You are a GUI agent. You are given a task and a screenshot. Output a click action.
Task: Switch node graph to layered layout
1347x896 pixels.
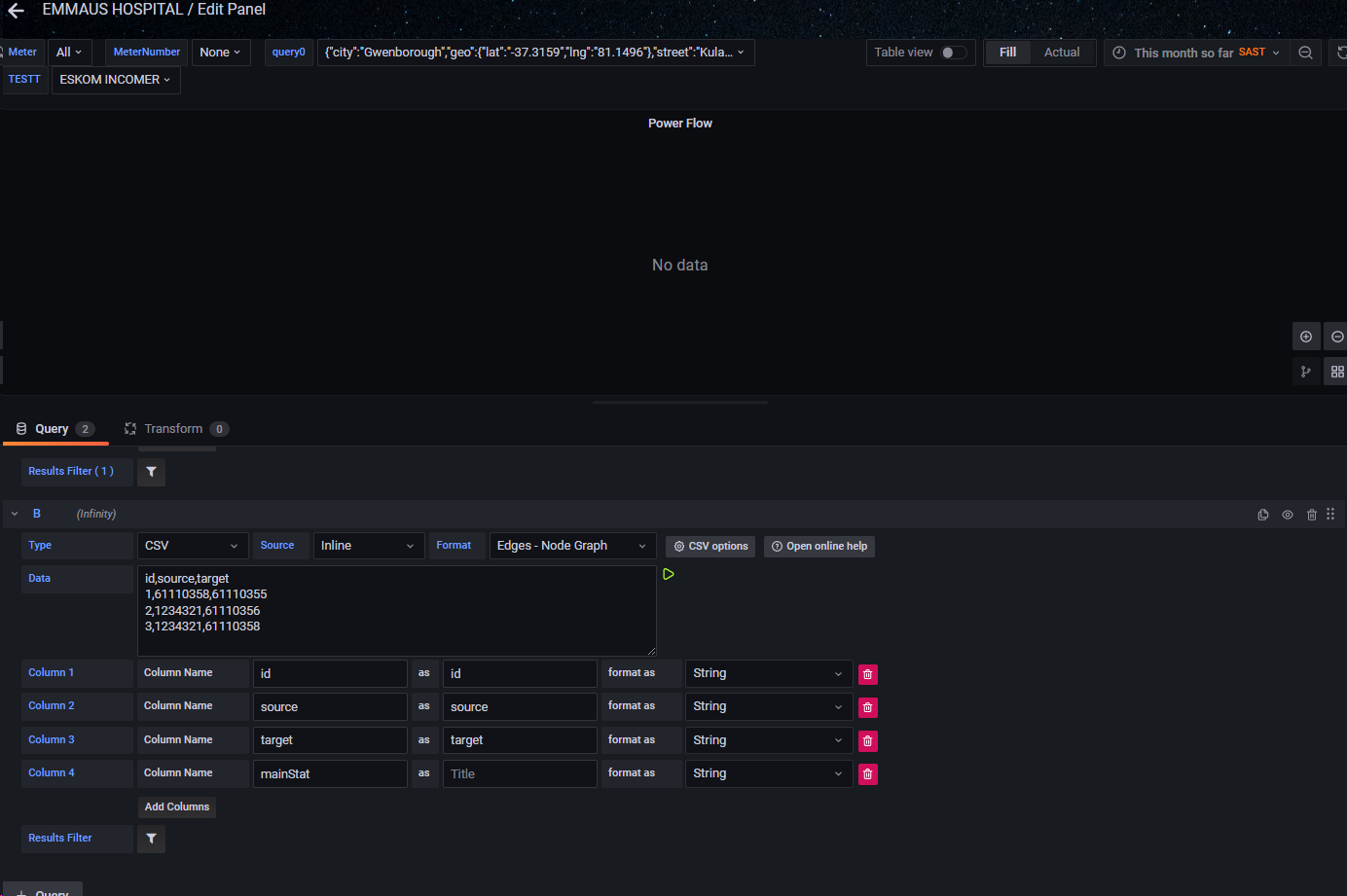1306,372
